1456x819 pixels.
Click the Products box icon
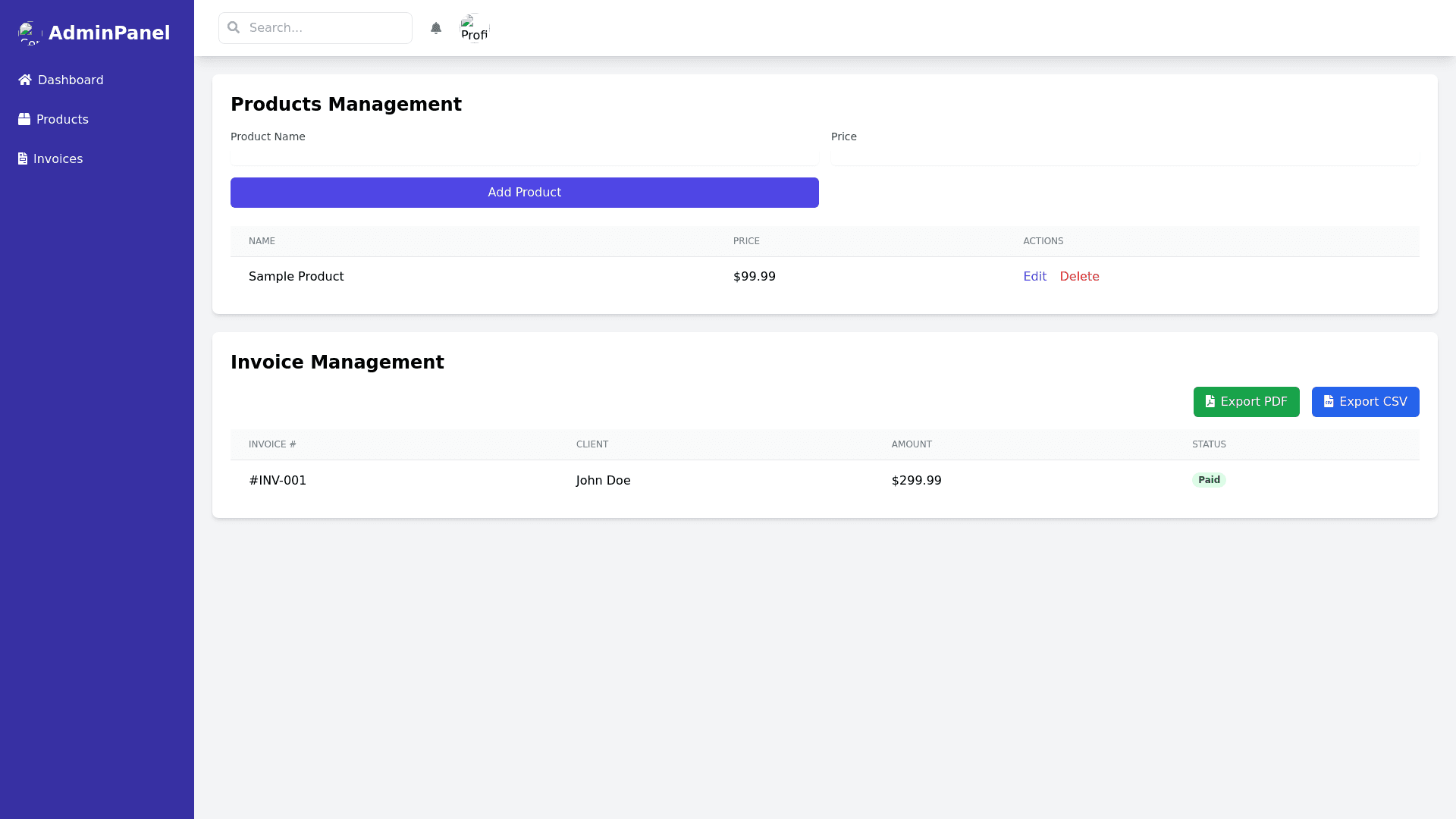click(24, 119)
